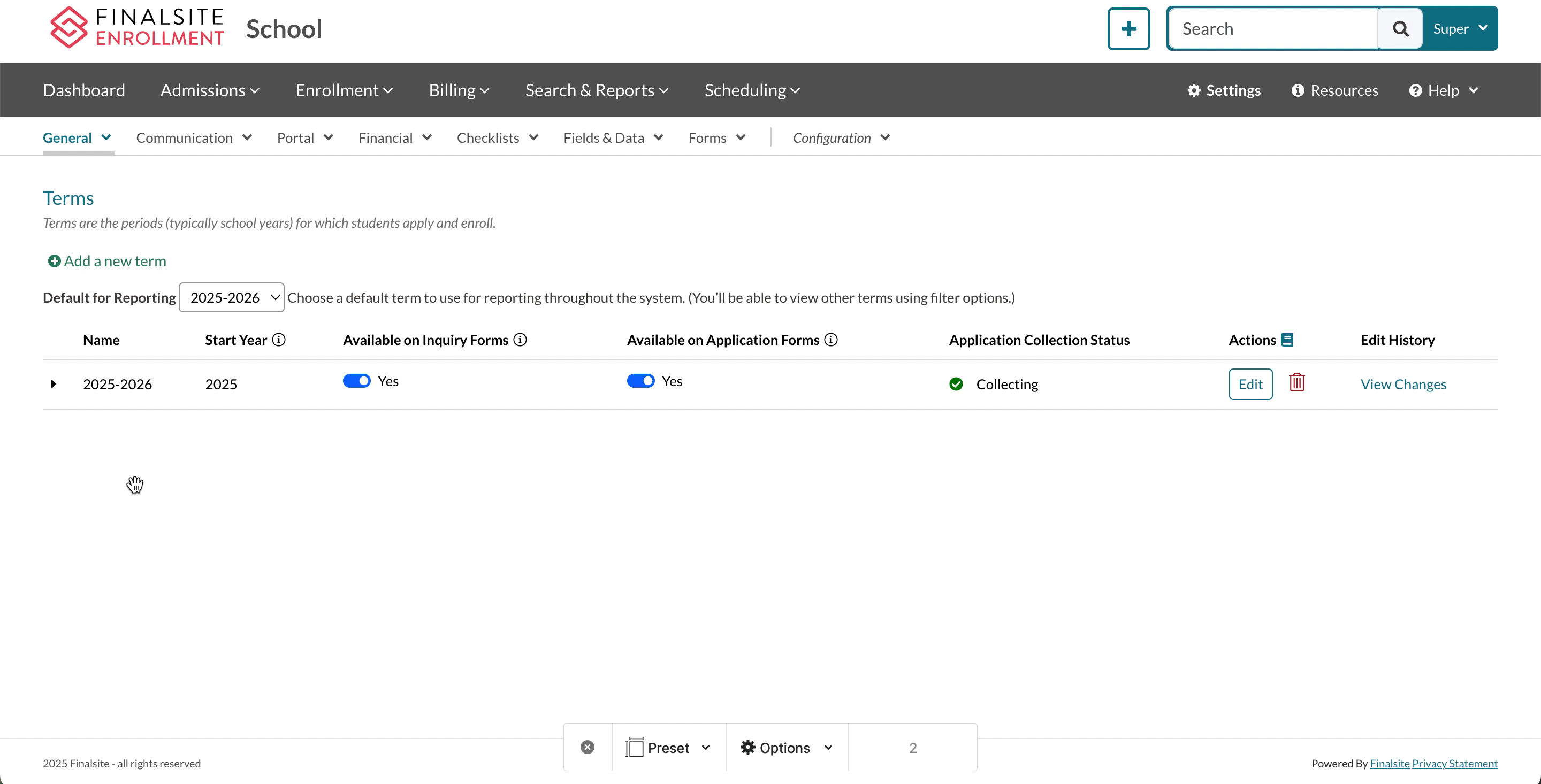The image size is (1541, 784).
Task: Click info icon beside Available on Inquiry Forms
Action: [x=521, y=340]
